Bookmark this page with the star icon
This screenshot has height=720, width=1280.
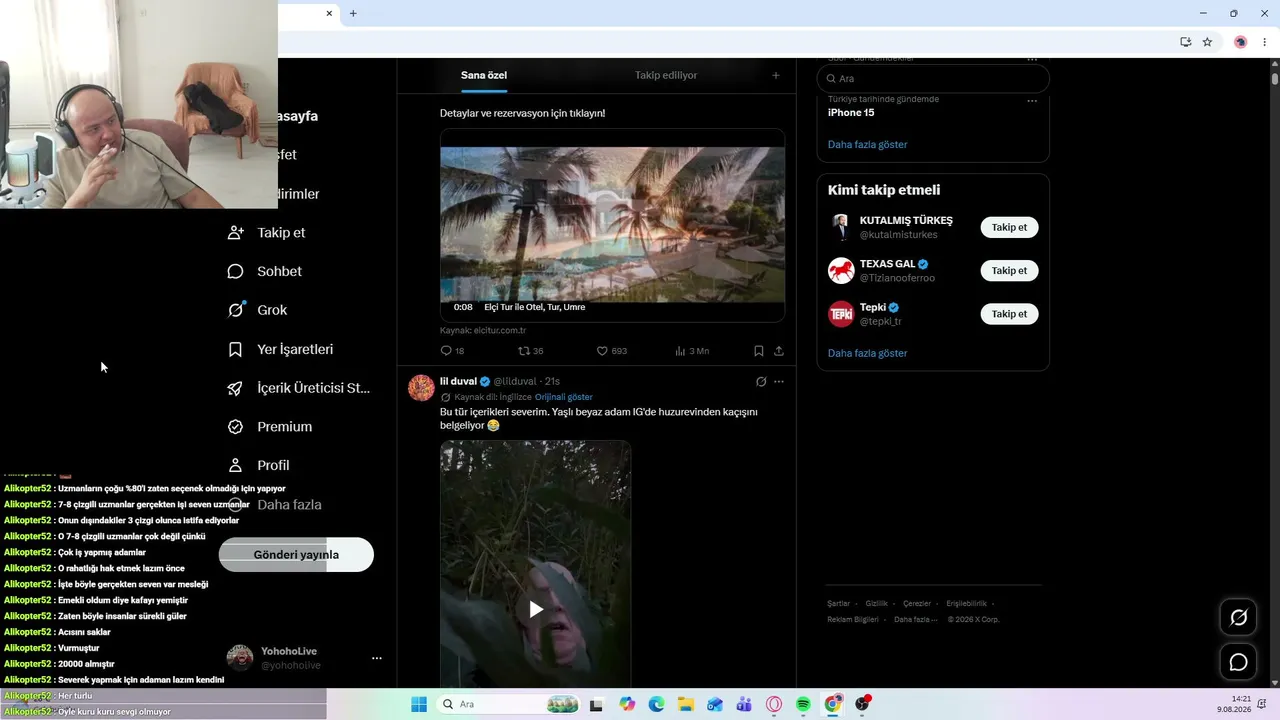click(1207, 42)
